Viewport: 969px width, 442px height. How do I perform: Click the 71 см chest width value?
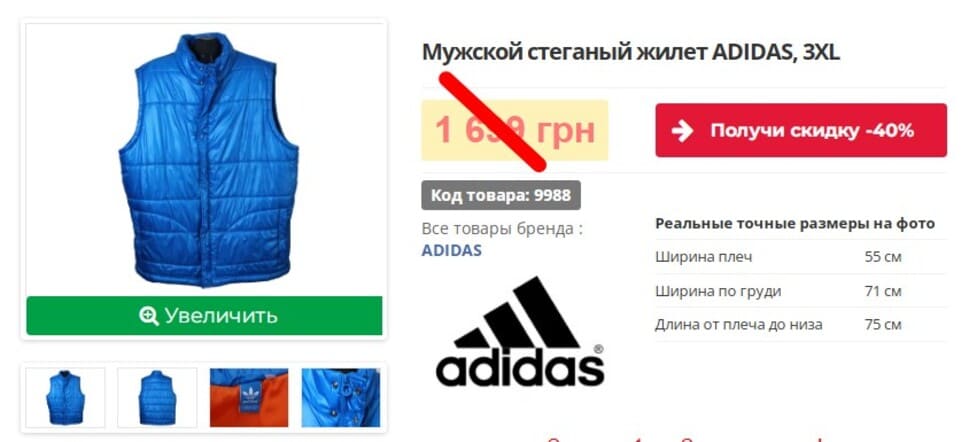[x=883, y=291]
